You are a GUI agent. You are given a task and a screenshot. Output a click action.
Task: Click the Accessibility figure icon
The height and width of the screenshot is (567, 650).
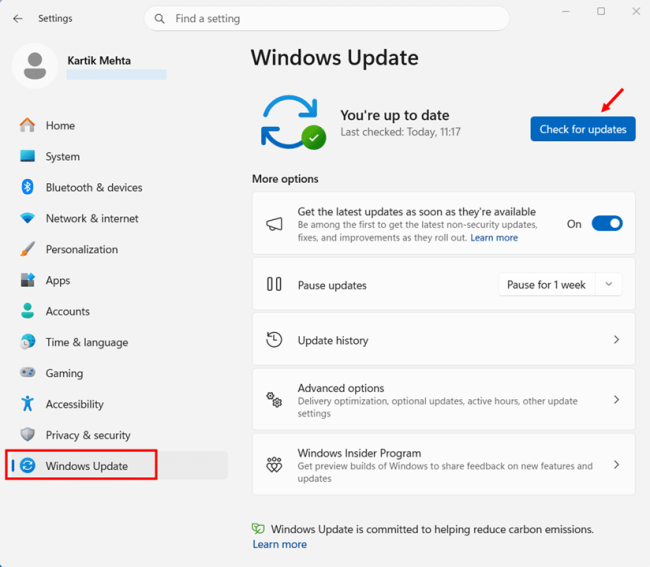27,404
